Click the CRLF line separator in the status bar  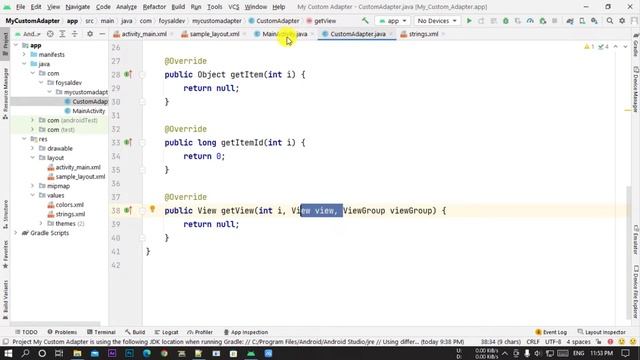coord(533,342)
